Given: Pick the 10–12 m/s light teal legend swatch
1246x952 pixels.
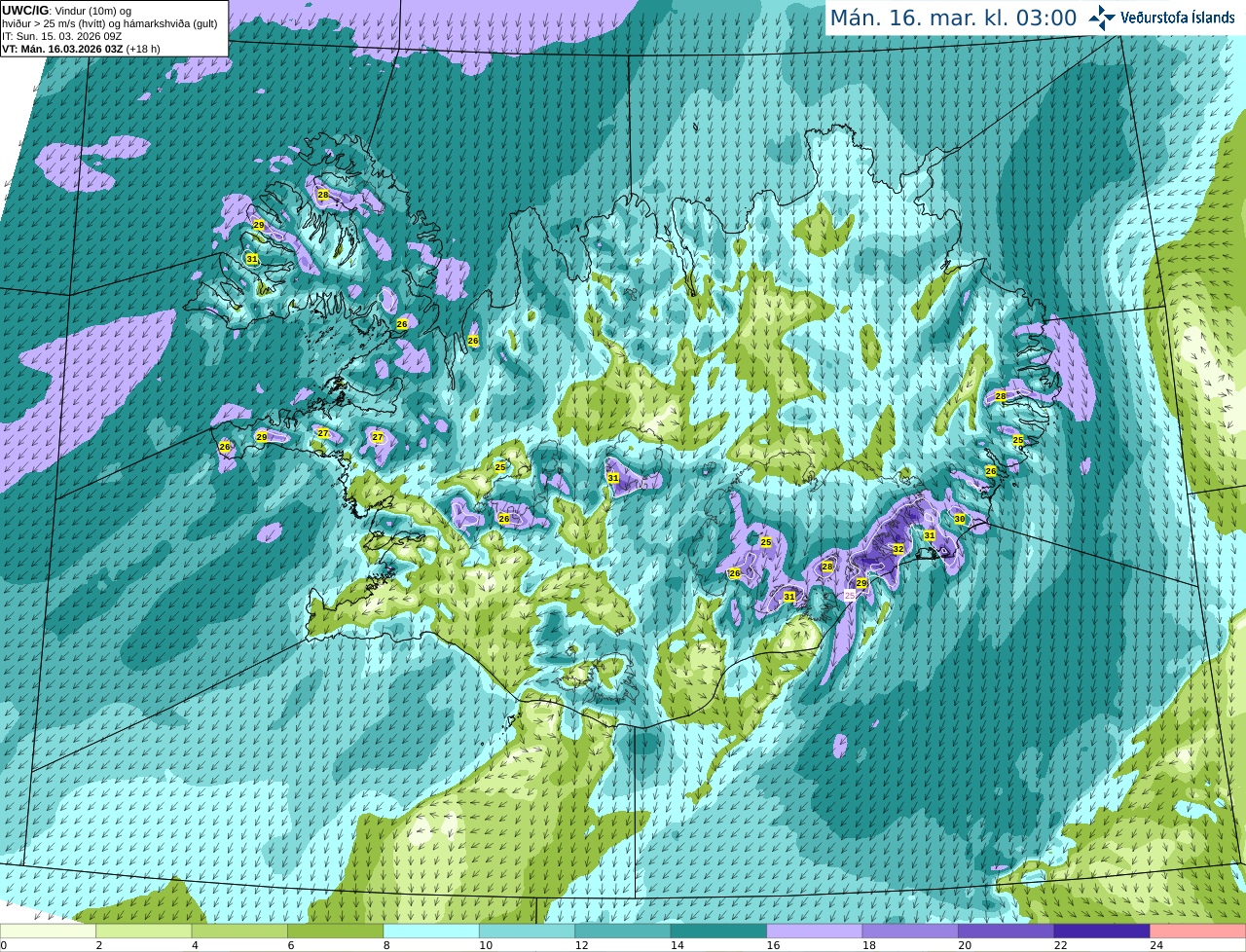Looking at the screenshot, I should pyautogui.click(x=528, y=932).
